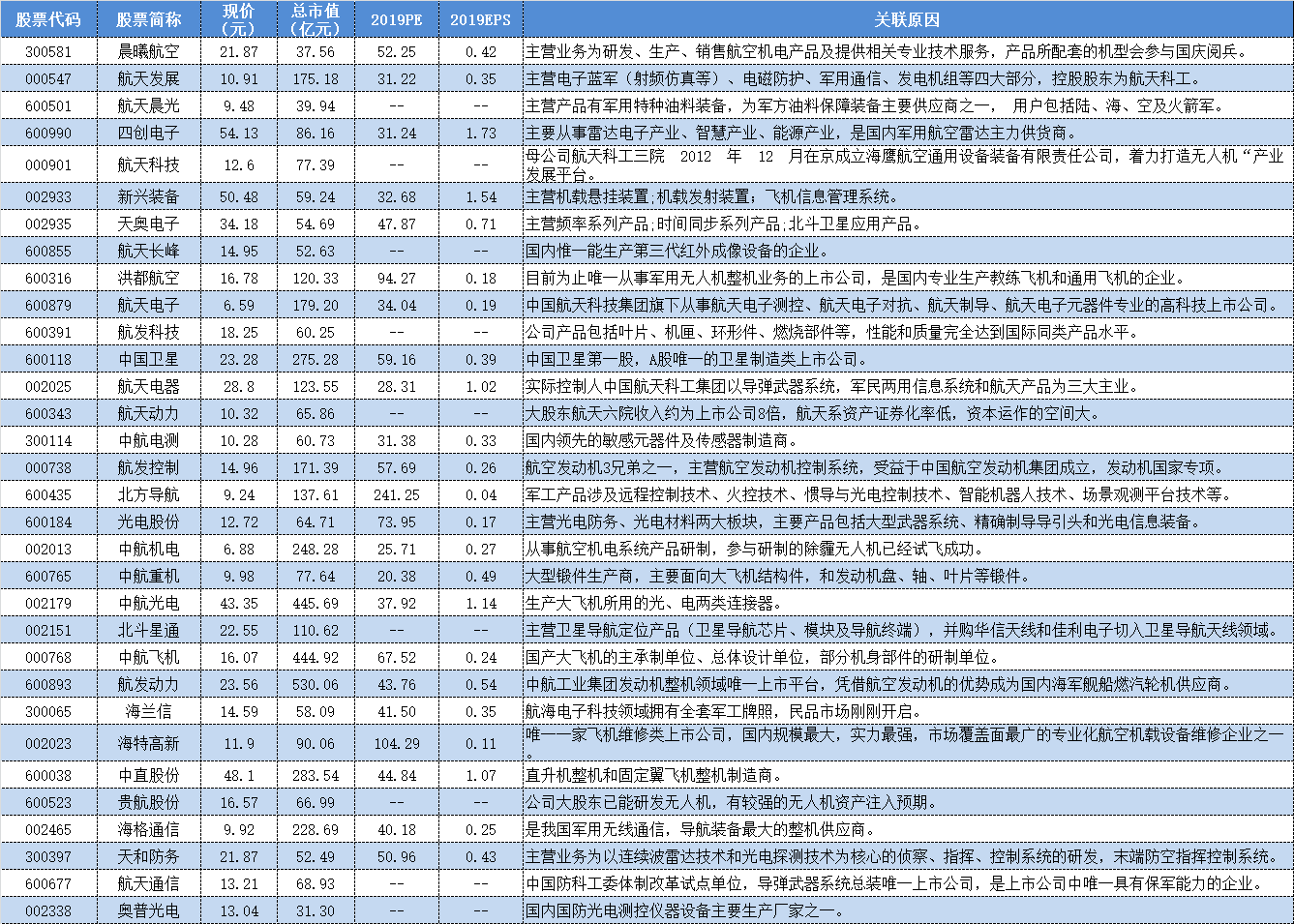The width and height of the screenshot is (1294, 924).
Task: Click stock code 300581
Action: pos(48,51)
